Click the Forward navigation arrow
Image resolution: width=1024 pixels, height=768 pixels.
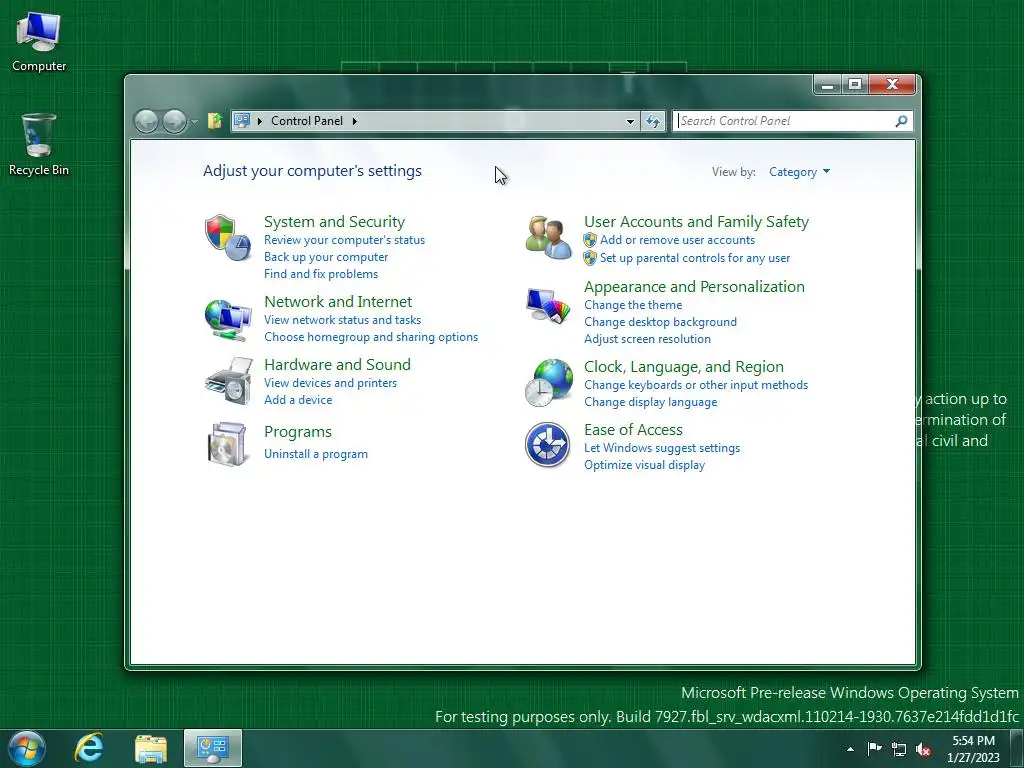(174, 121)
